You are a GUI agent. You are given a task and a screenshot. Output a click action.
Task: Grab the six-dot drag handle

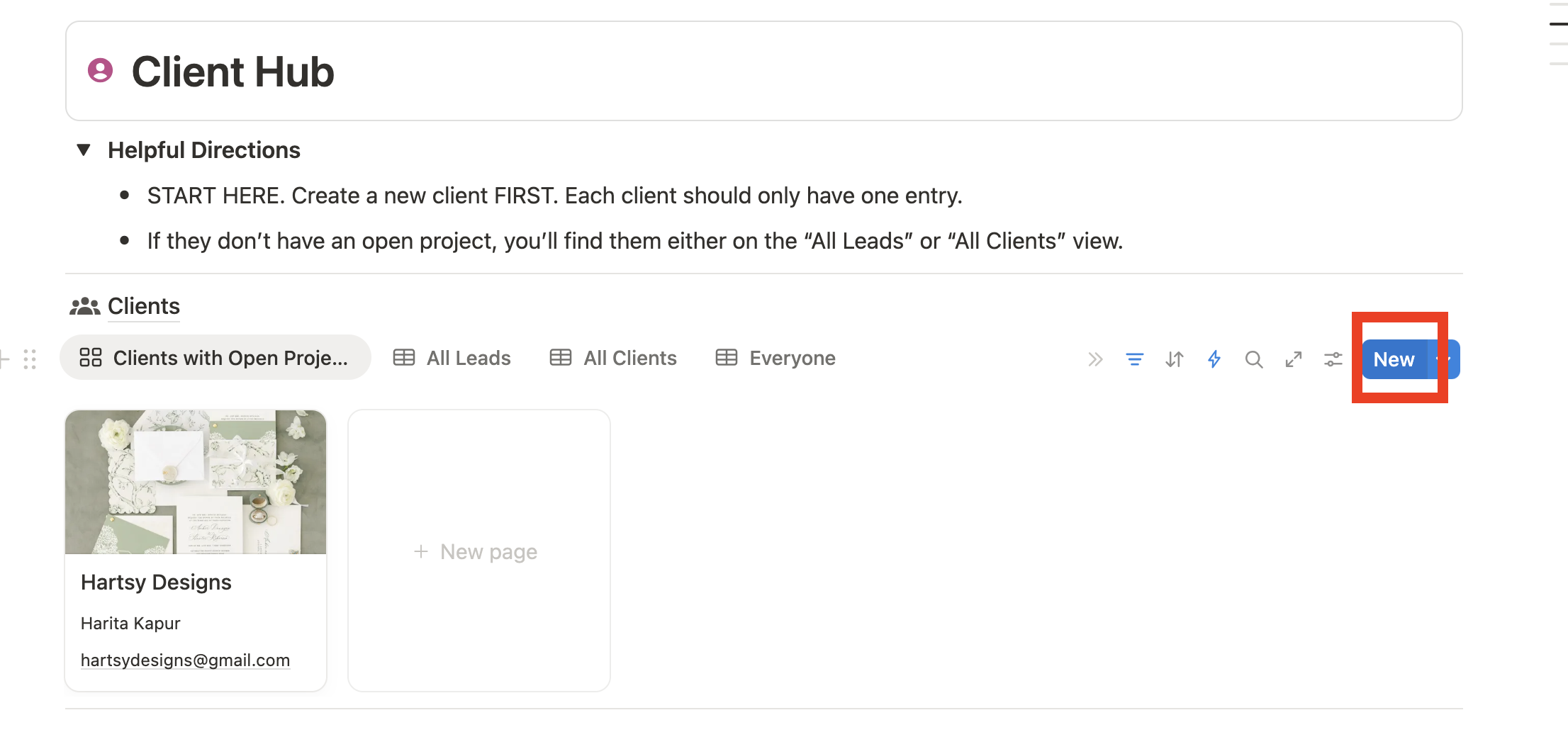click(x=30, y=359)
